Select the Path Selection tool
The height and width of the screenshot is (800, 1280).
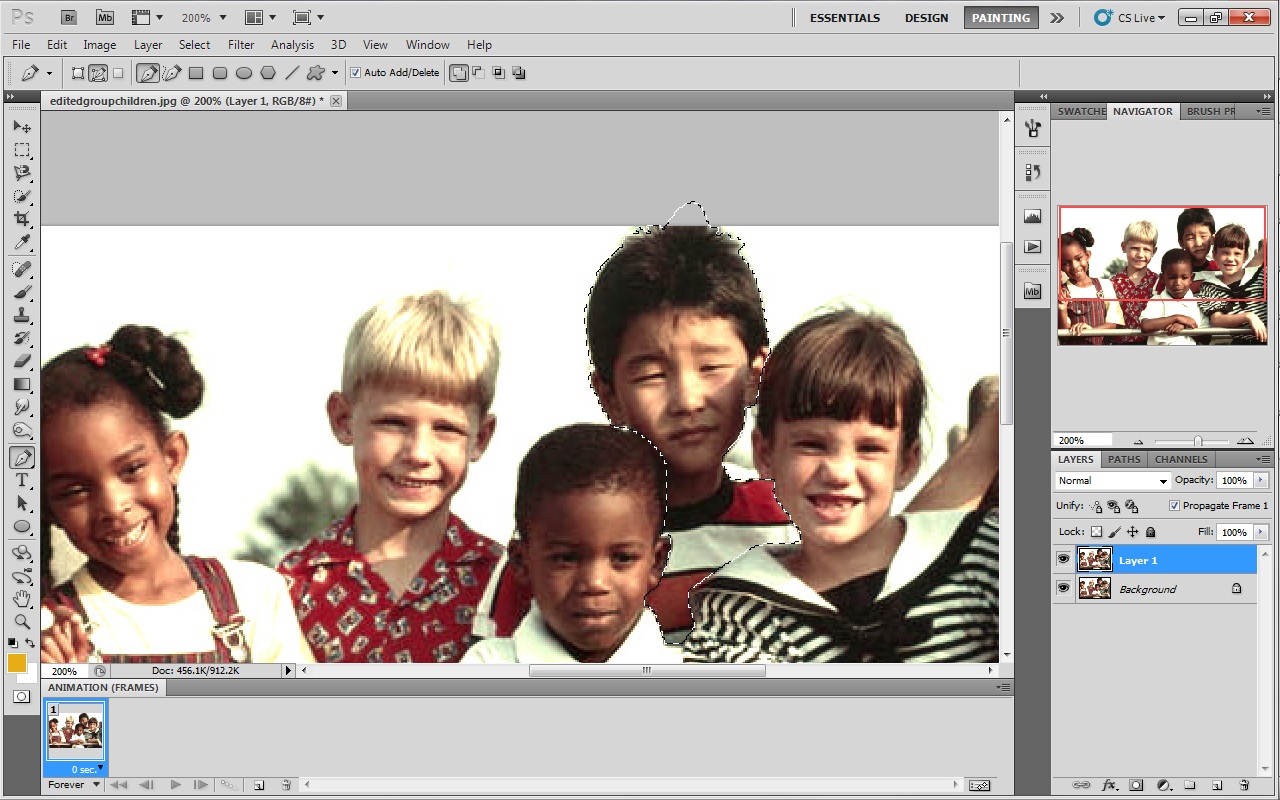tap(22, 503)
